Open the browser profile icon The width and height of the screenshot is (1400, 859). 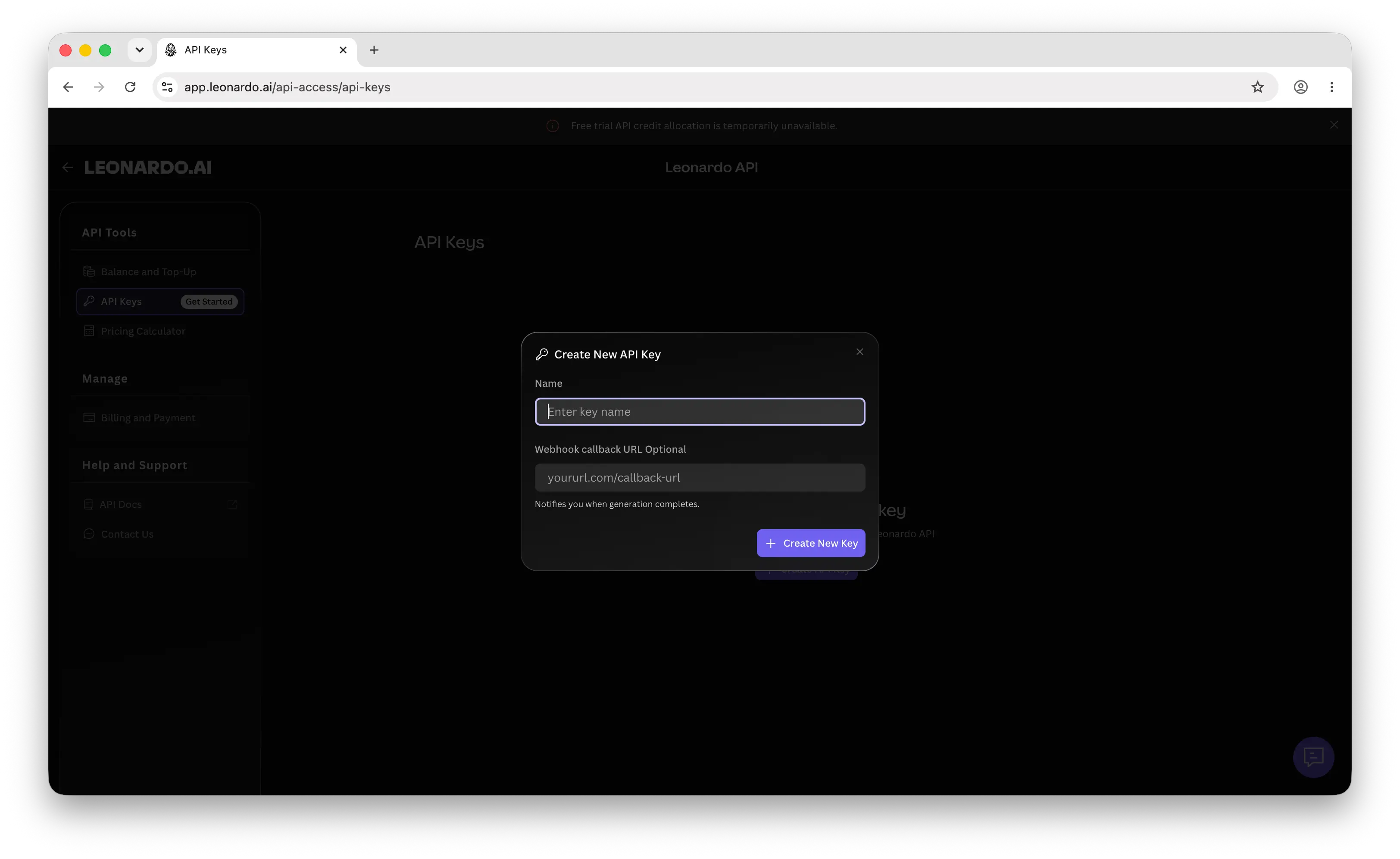tap(1300, 87)
